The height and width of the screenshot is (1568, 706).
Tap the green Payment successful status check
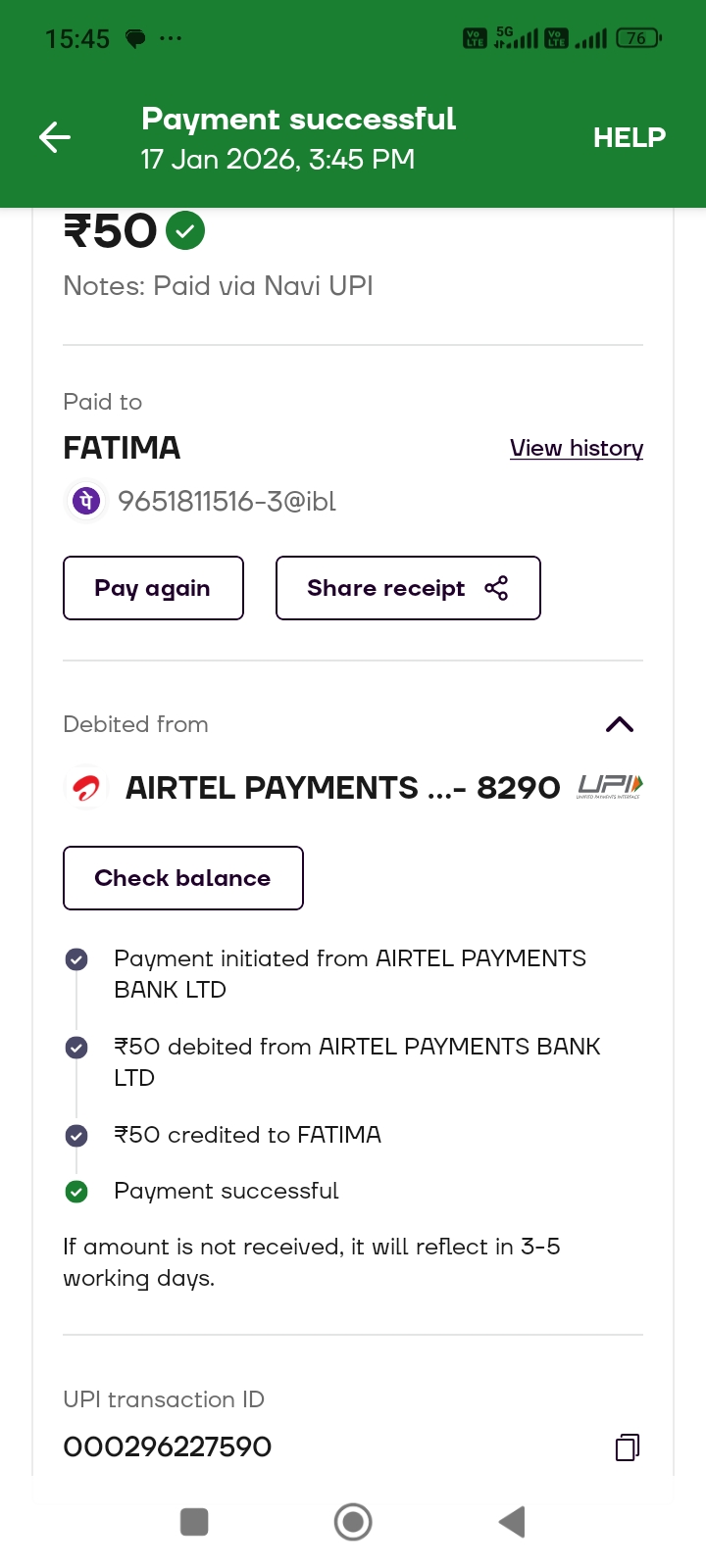point(76,1192)
